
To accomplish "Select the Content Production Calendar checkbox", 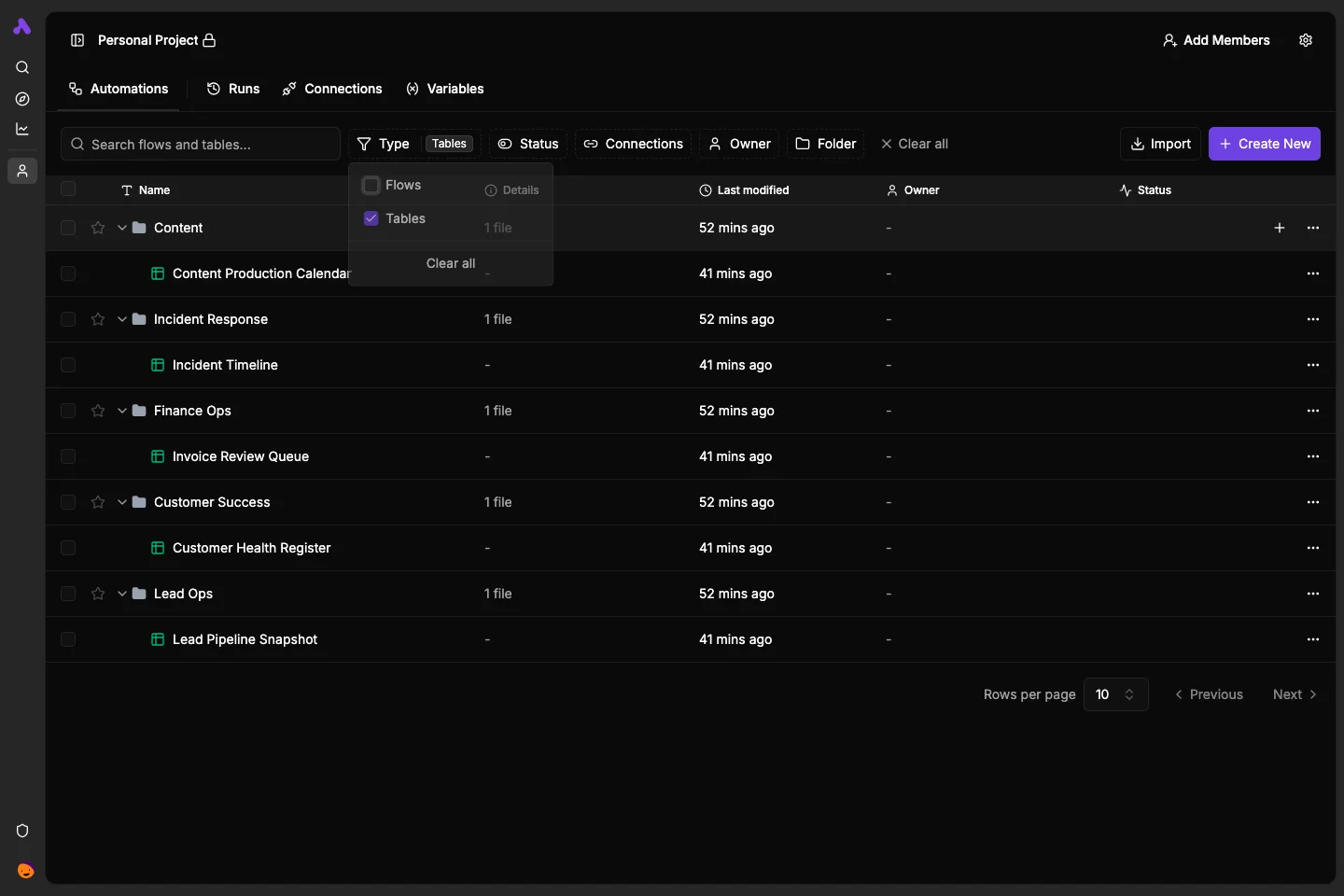I will click(68, 273).
